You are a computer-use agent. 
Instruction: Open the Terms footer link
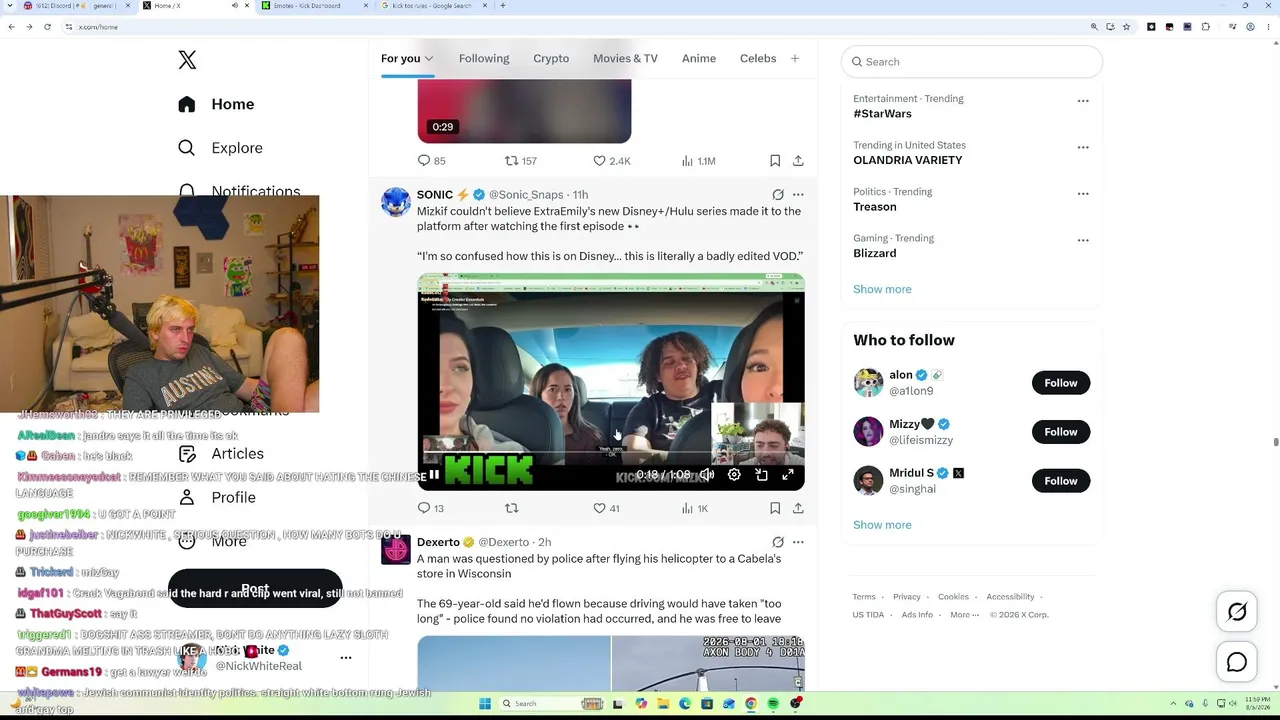pos(864,597)
